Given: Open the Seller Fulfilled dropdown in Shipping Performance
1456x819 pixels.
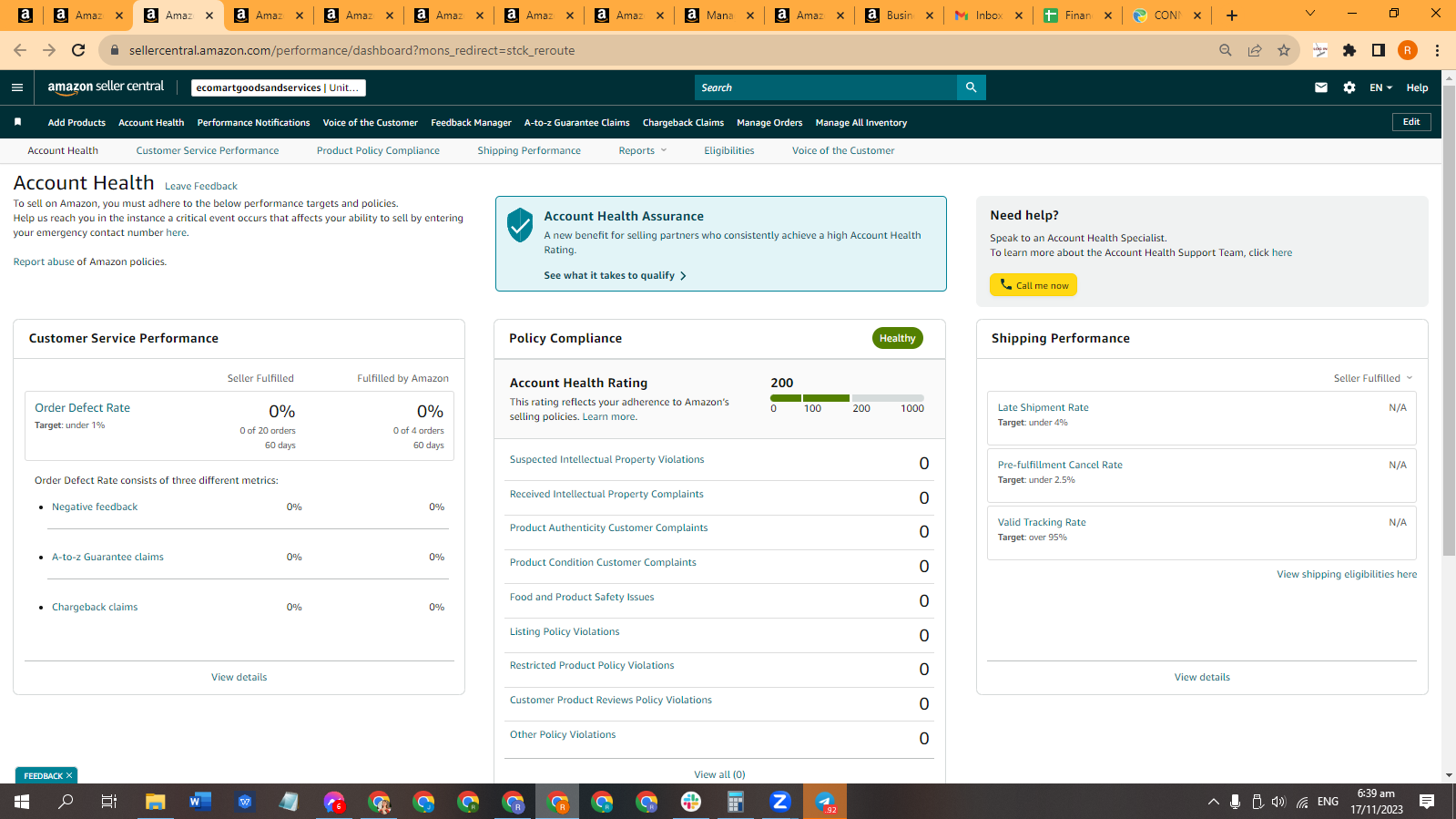Looking at the screenshot, I should coord(1373,378).
